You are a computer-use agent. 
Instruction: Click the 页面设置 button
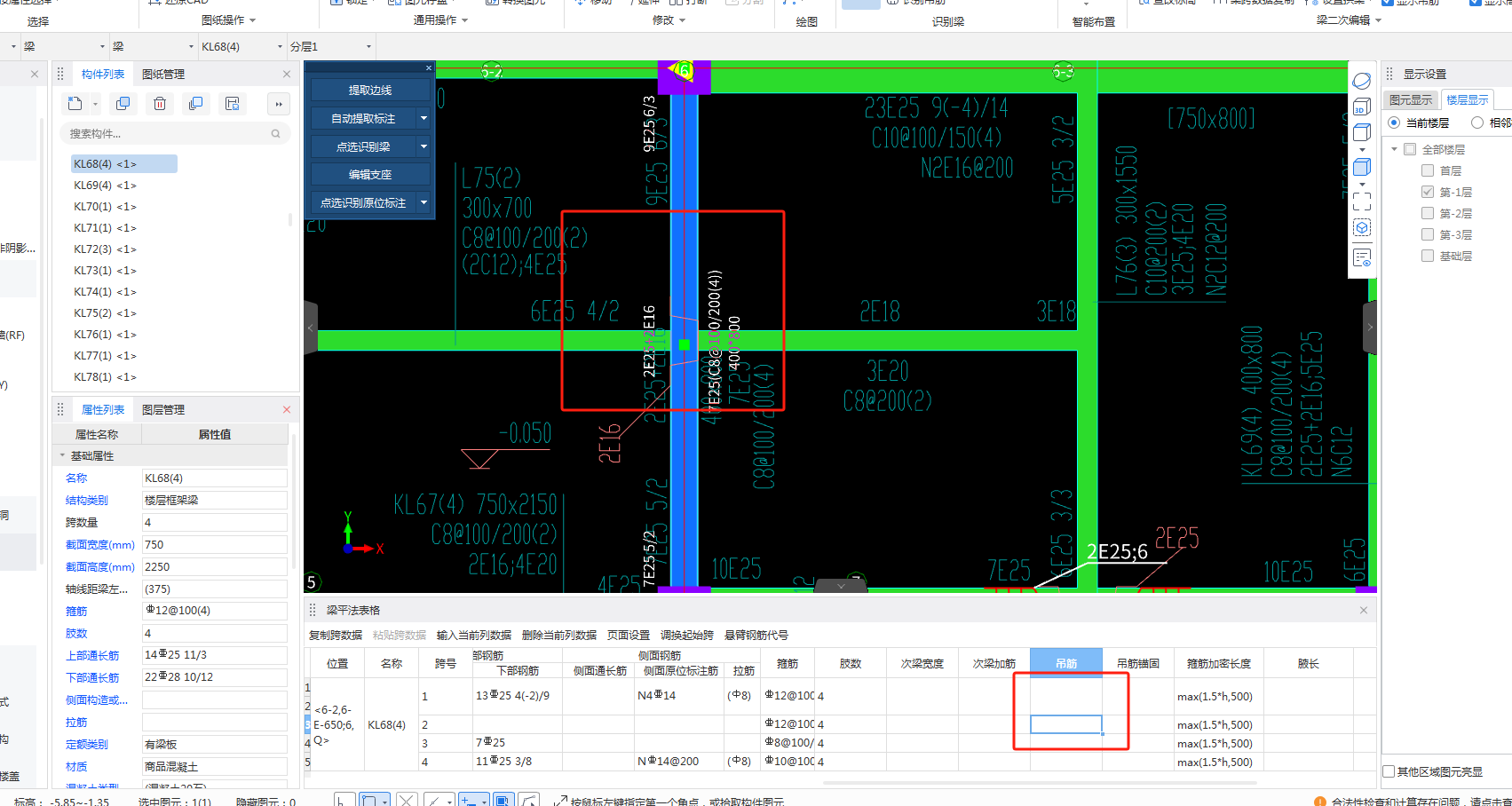tap(629, 636)
